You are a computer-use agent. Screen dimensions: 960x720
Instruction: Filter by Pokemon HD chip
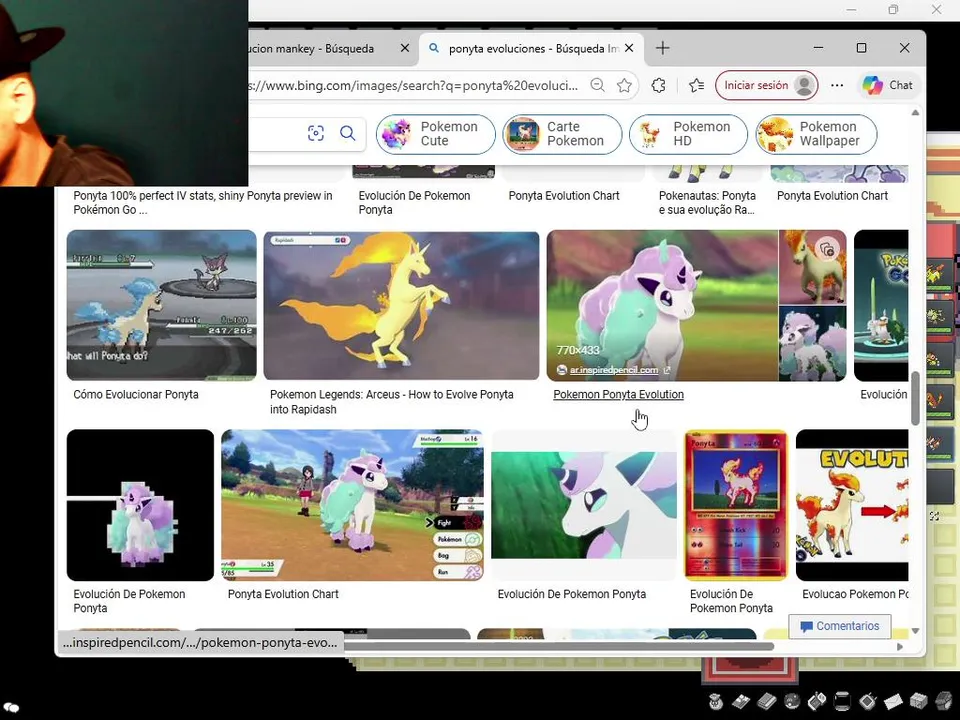click(x=688, y=133)
